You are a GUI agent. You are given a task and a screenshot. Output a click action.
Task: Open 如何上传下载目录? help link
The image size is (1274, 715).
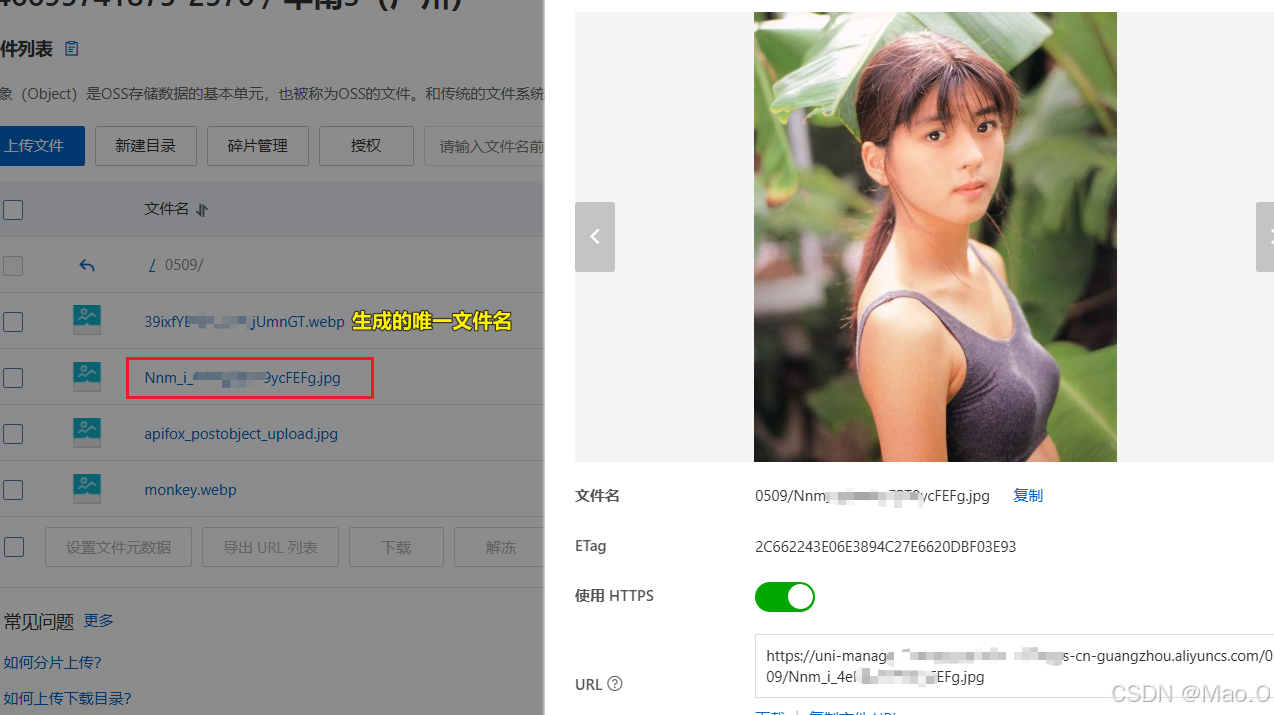coord(67,698)
